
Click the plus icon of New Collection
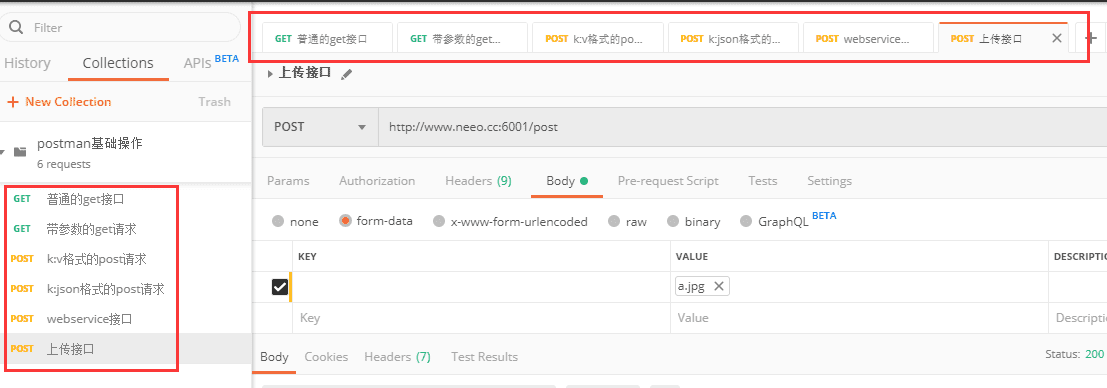click(12, 102)
